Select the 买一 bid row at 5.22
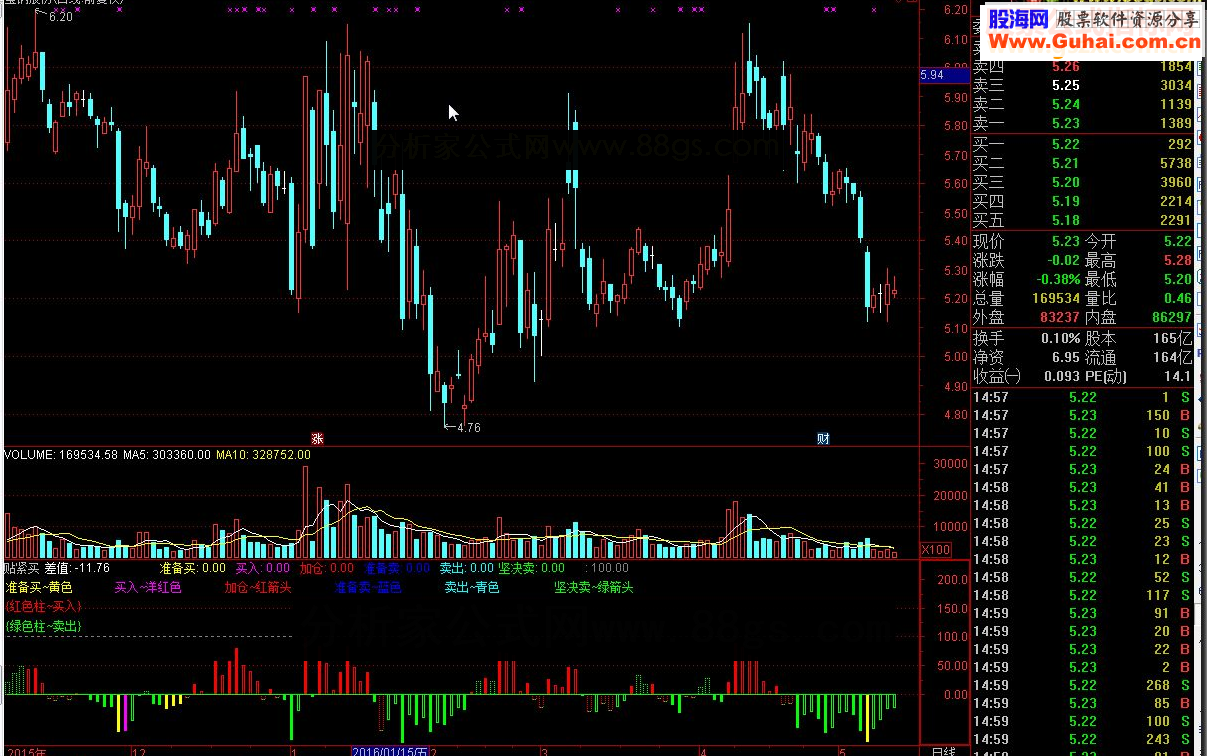1207x756 pixels. pyautogui.click(x=1083, y=145)
